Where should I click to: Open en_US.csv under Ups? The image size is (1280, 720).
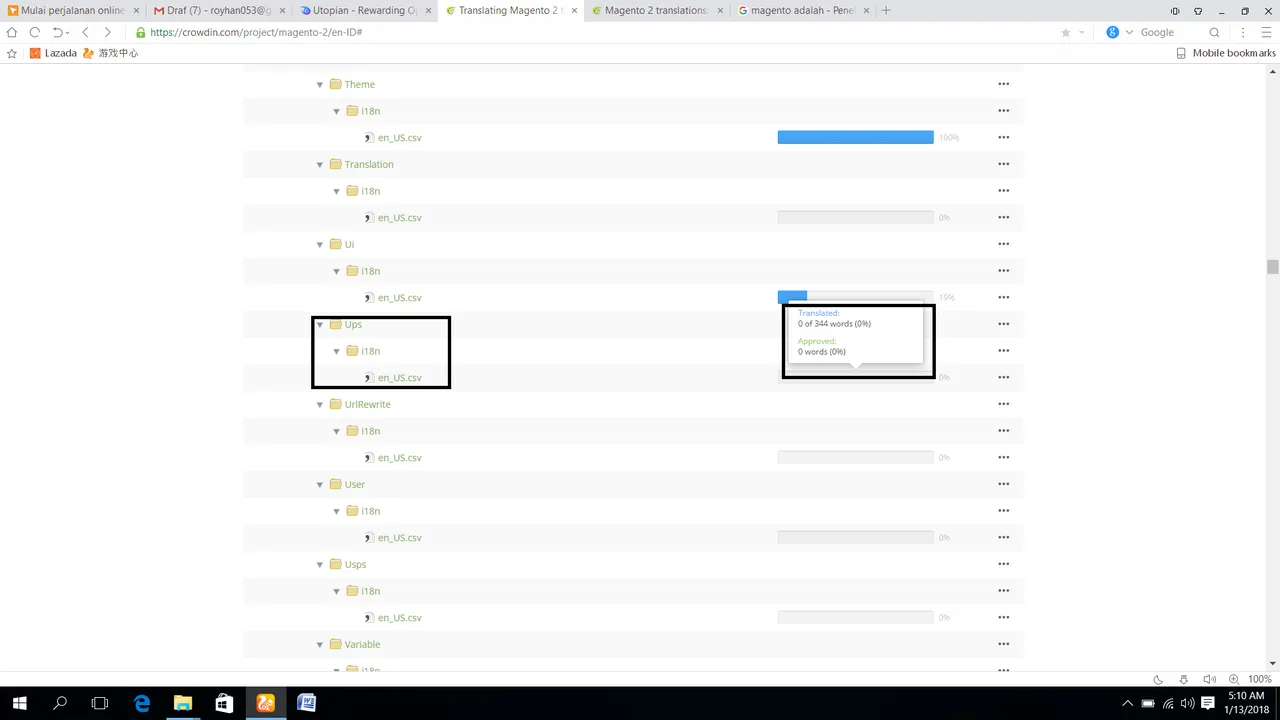[x=399, y=377]
